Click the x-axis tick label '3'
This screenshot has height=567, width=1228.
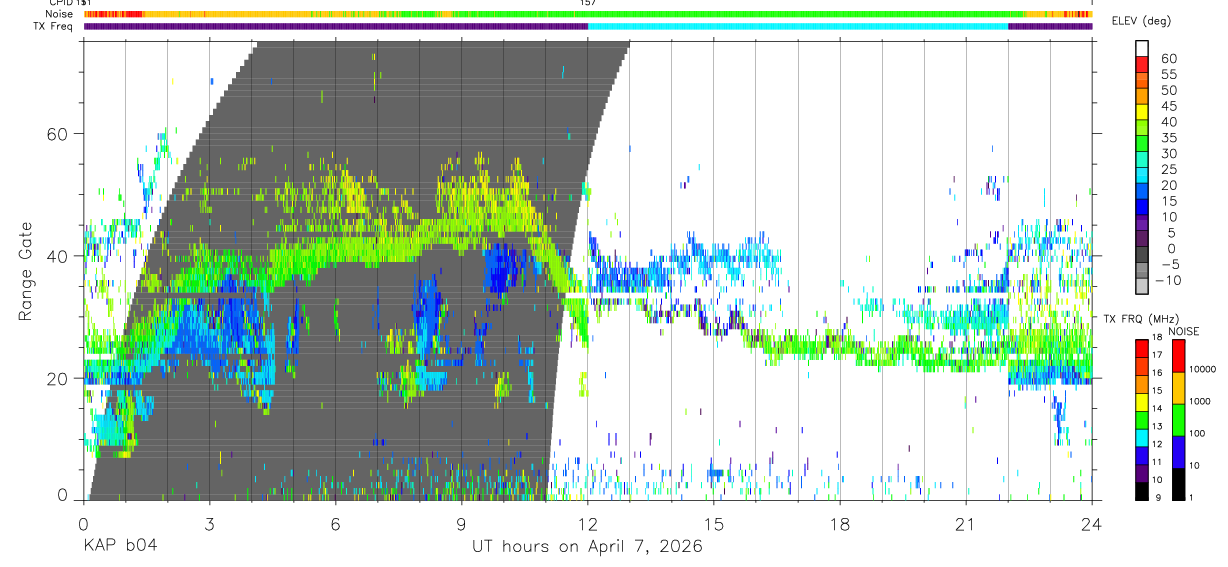pyautogui.click(x=209, y=523)
